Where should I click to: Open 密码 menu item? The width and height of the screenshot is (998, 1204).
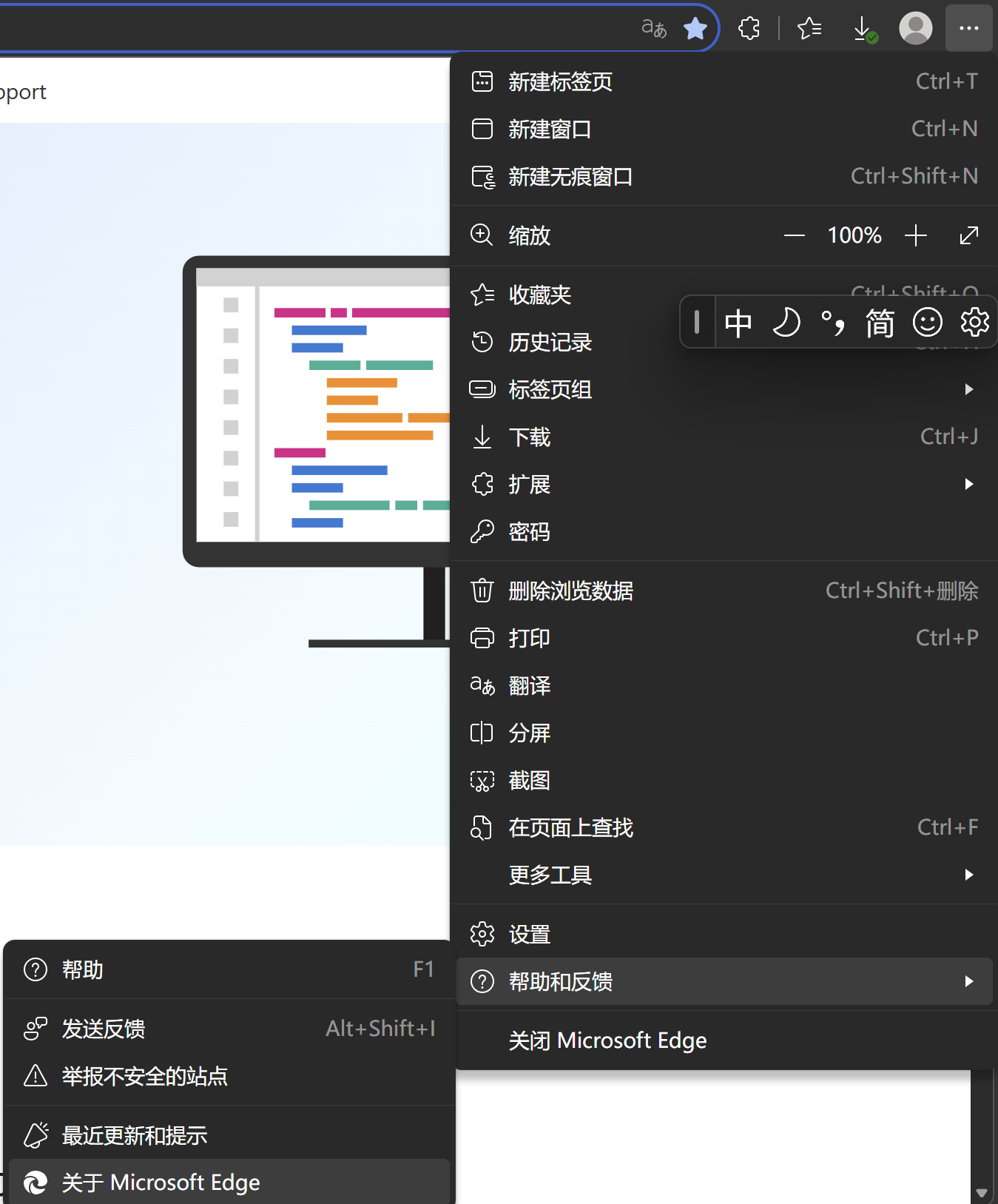tap(724, 531)
